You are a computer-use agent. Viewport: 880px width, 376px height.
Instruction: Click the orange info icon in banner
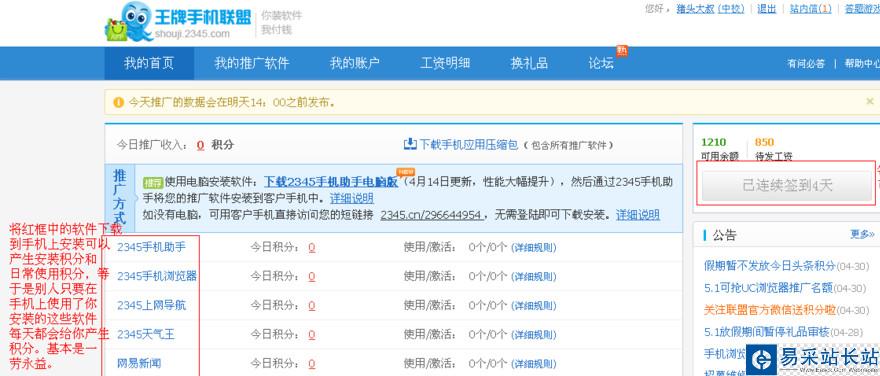[x=118, y=102]
